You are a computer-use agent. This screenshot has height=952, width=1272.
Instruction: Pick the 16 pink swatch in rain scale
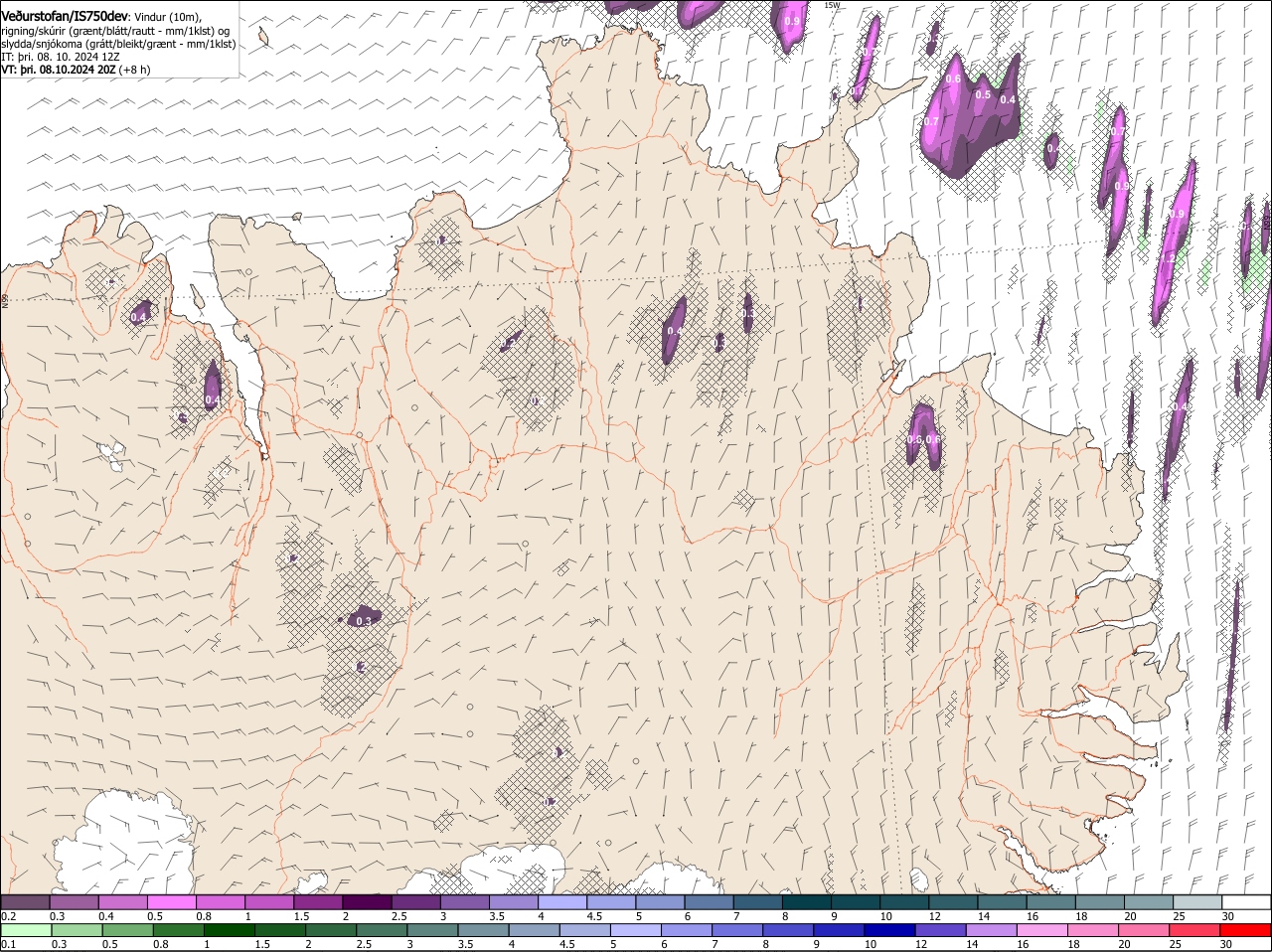click(x=1040, y=930)
